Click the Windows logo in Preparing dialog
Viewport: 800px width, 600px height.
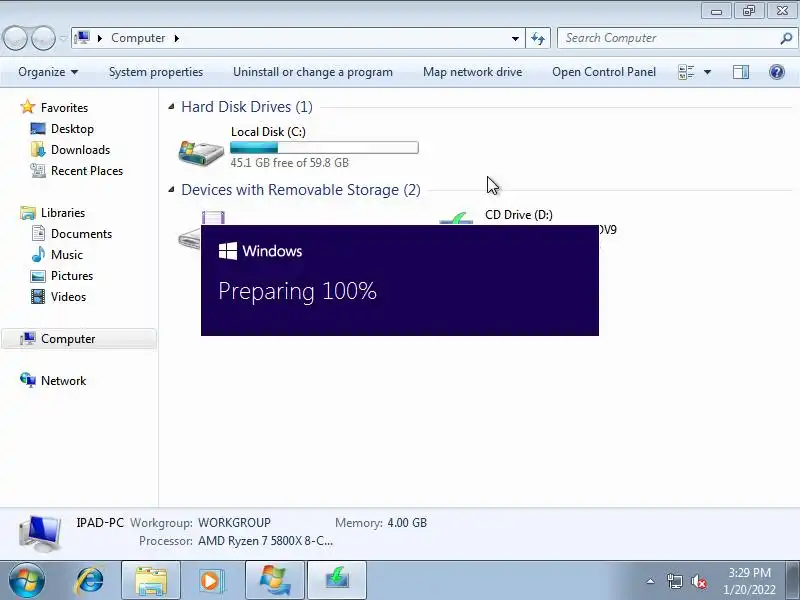pyautogui.click(x=228, y=251)
